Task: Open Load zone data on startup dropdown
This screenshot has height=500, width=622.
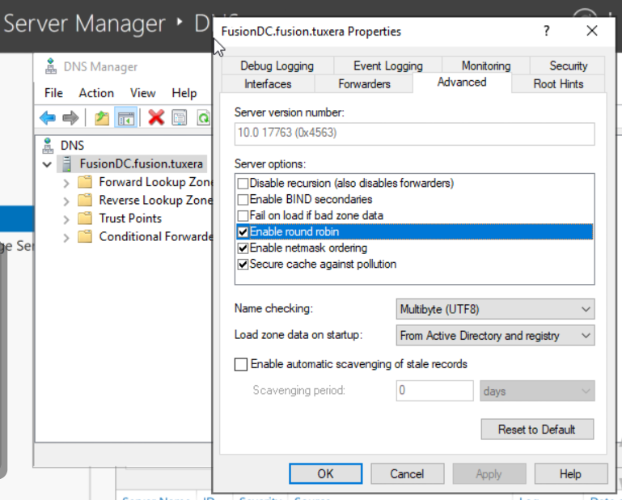Action: [496, 336]
